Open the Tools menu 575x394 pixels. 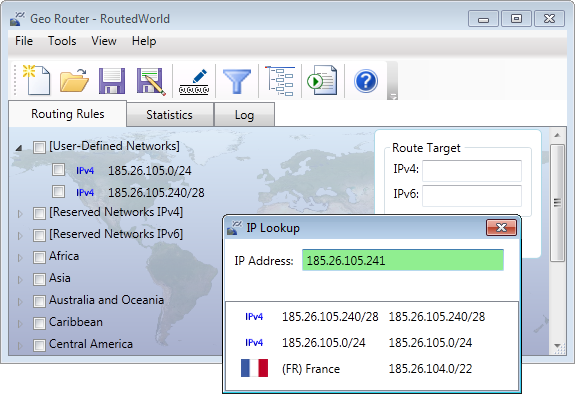pyautogui.click(x=62, y=41)
